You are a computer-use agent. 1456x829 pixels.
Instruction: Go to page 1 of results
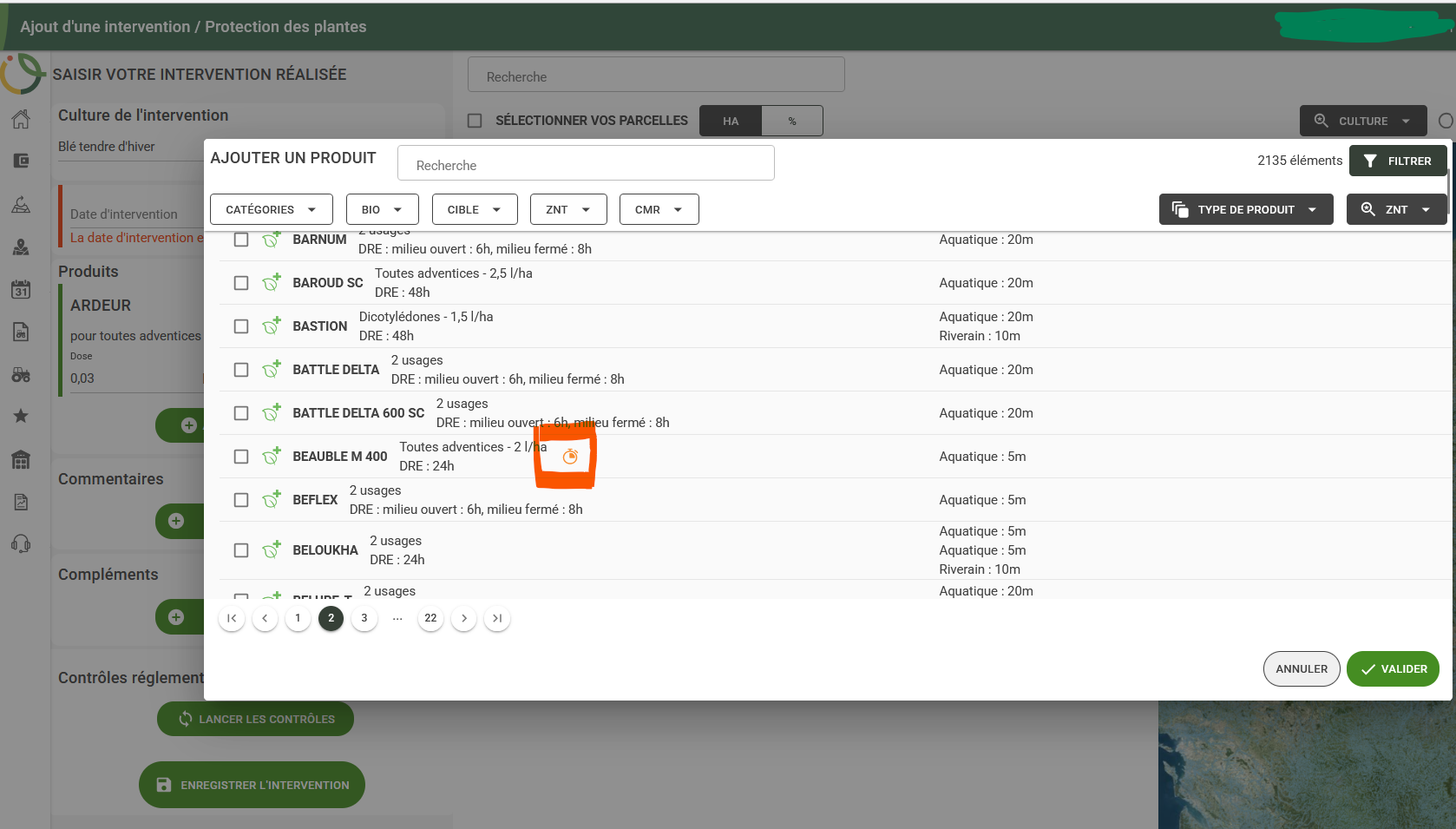(x=298, y=618)
